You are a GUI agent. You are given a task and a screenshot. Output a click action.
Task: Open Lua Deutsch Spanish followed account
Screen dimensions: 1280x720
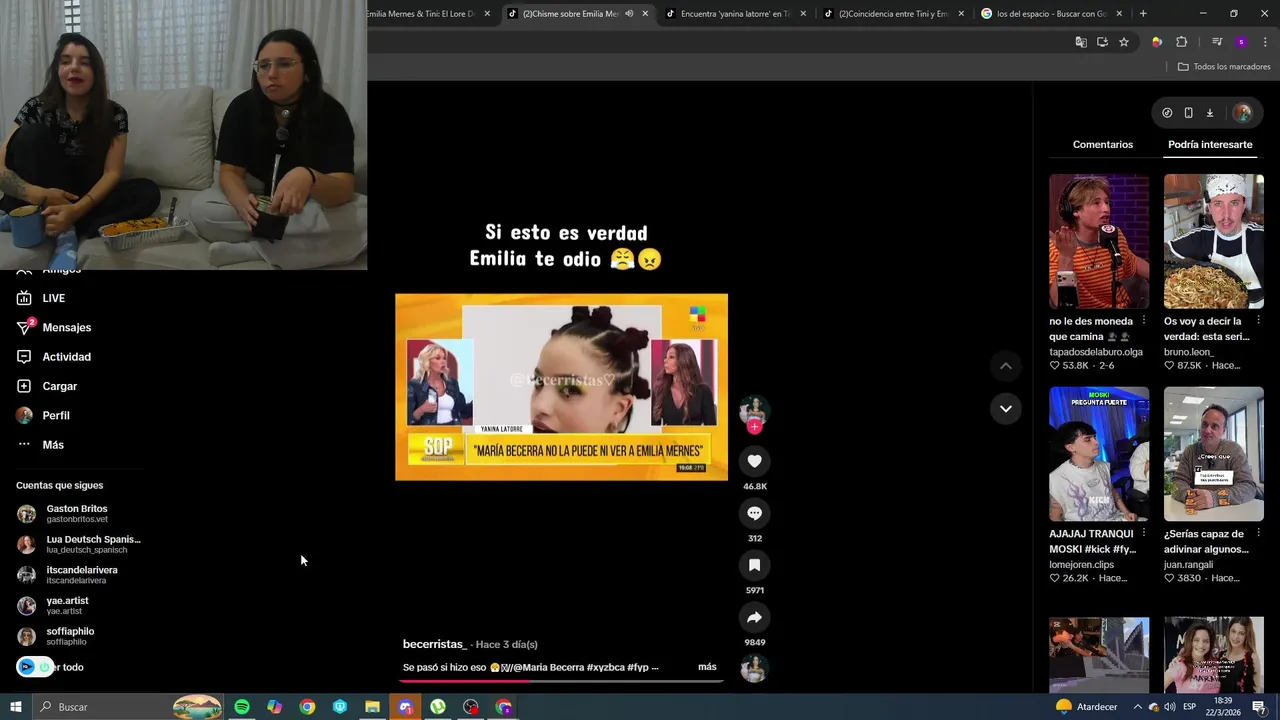coord(79,544)
